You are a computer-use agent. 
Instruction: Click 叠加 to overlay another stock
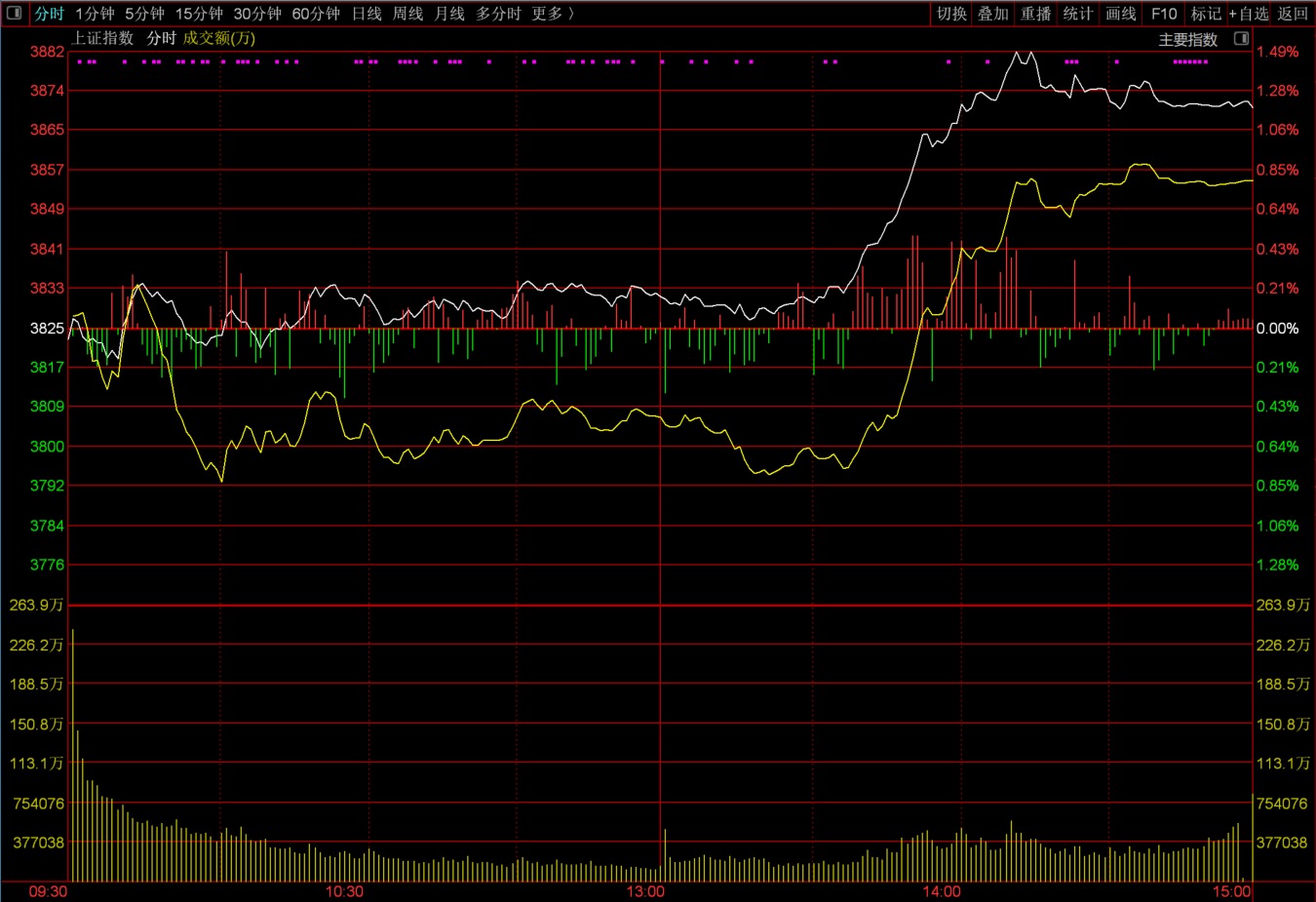(x=993, y=14)
